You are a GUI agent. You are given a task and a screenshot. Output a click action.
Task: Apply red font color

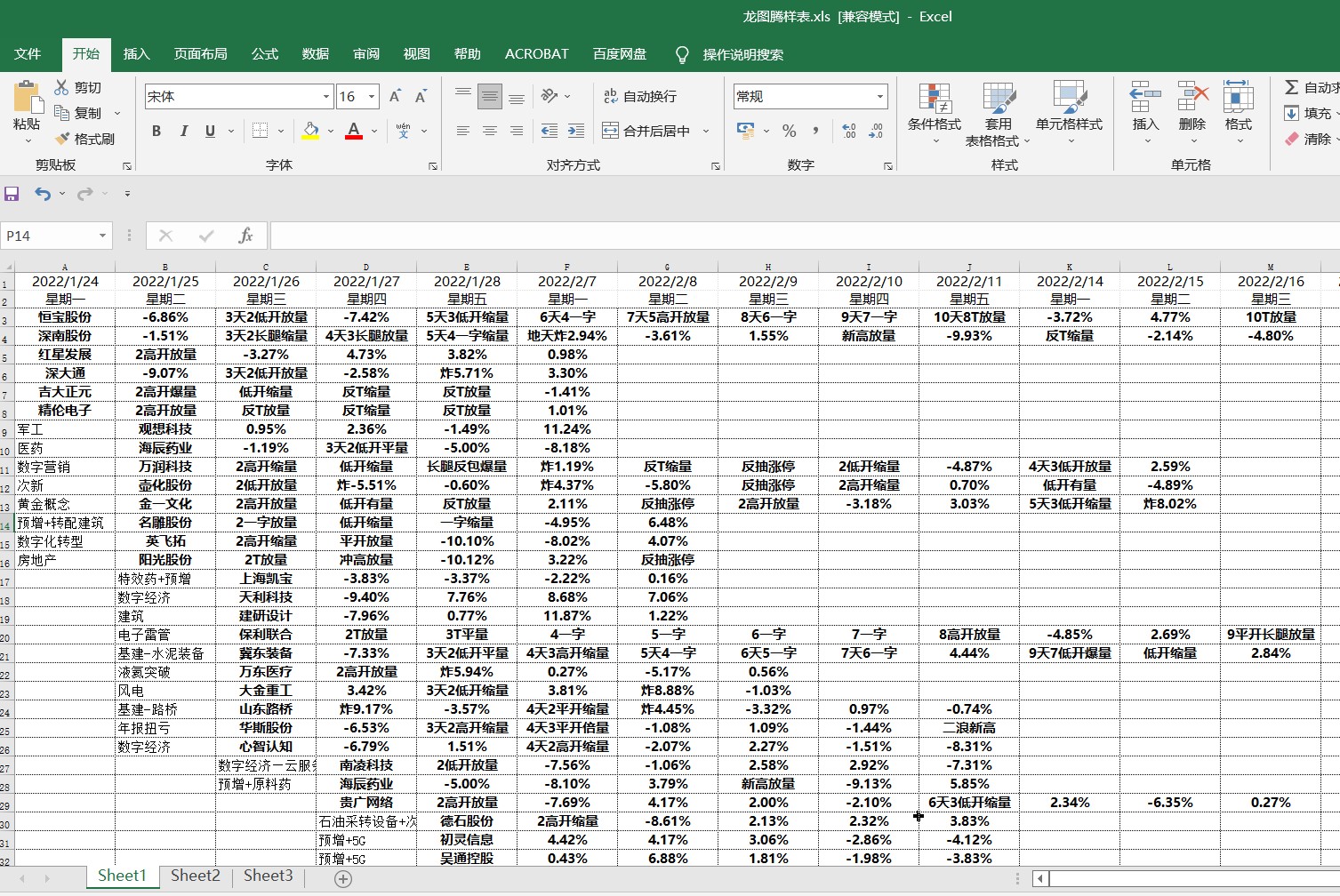coord(354,131)
